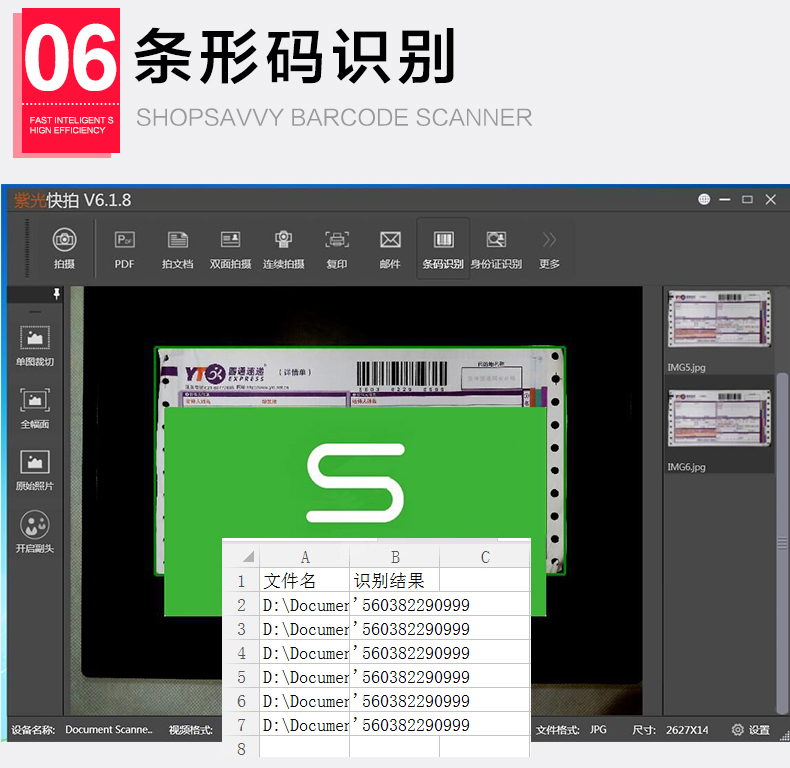The width and height of the screenshot is (790, 768).
Task: Expand the 更多 more tools chevron
Action: pyautogui.click(x=549, y=240)
